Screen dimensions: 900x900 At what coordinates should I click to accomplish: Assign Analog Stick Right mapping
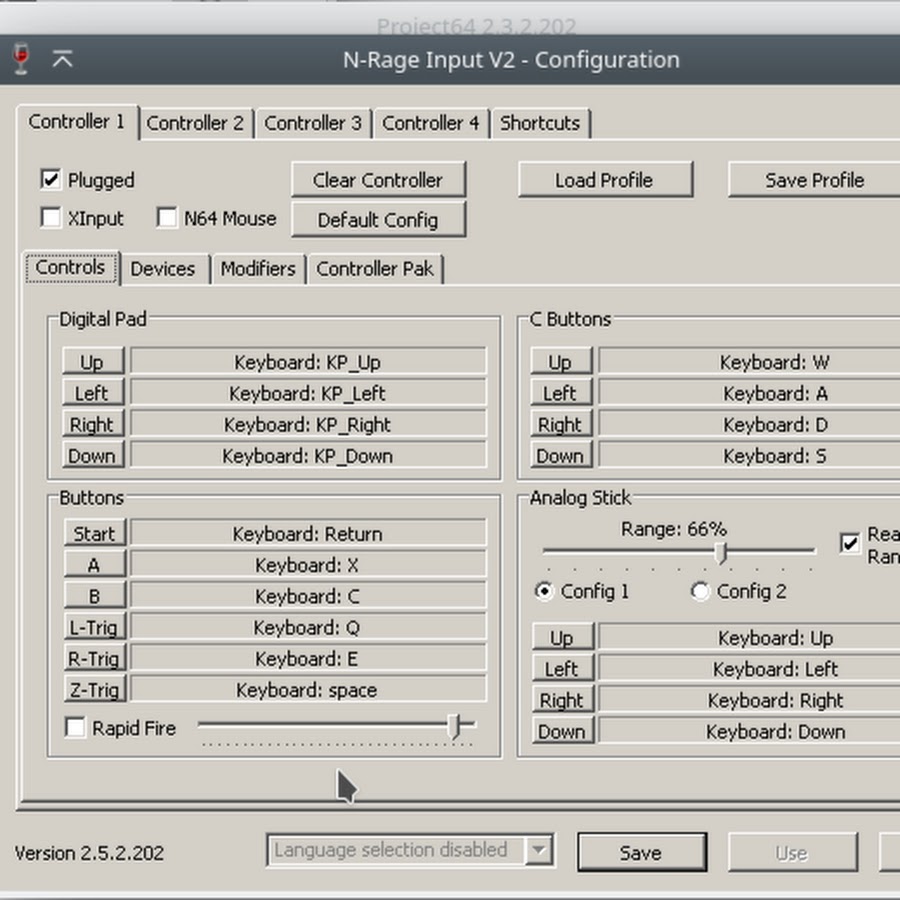point(563,700)
